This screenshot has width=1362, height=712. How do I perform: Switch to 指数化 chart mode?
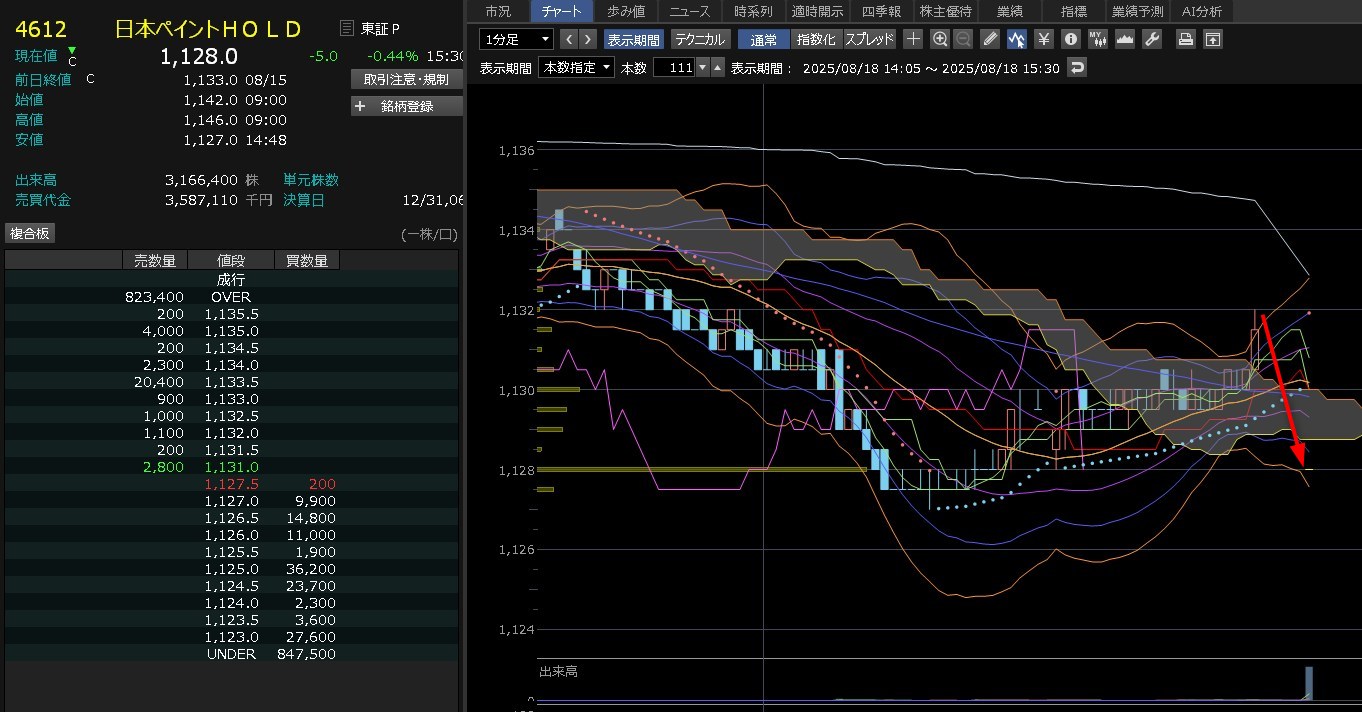pyautogui.click(x=816, y=39)
